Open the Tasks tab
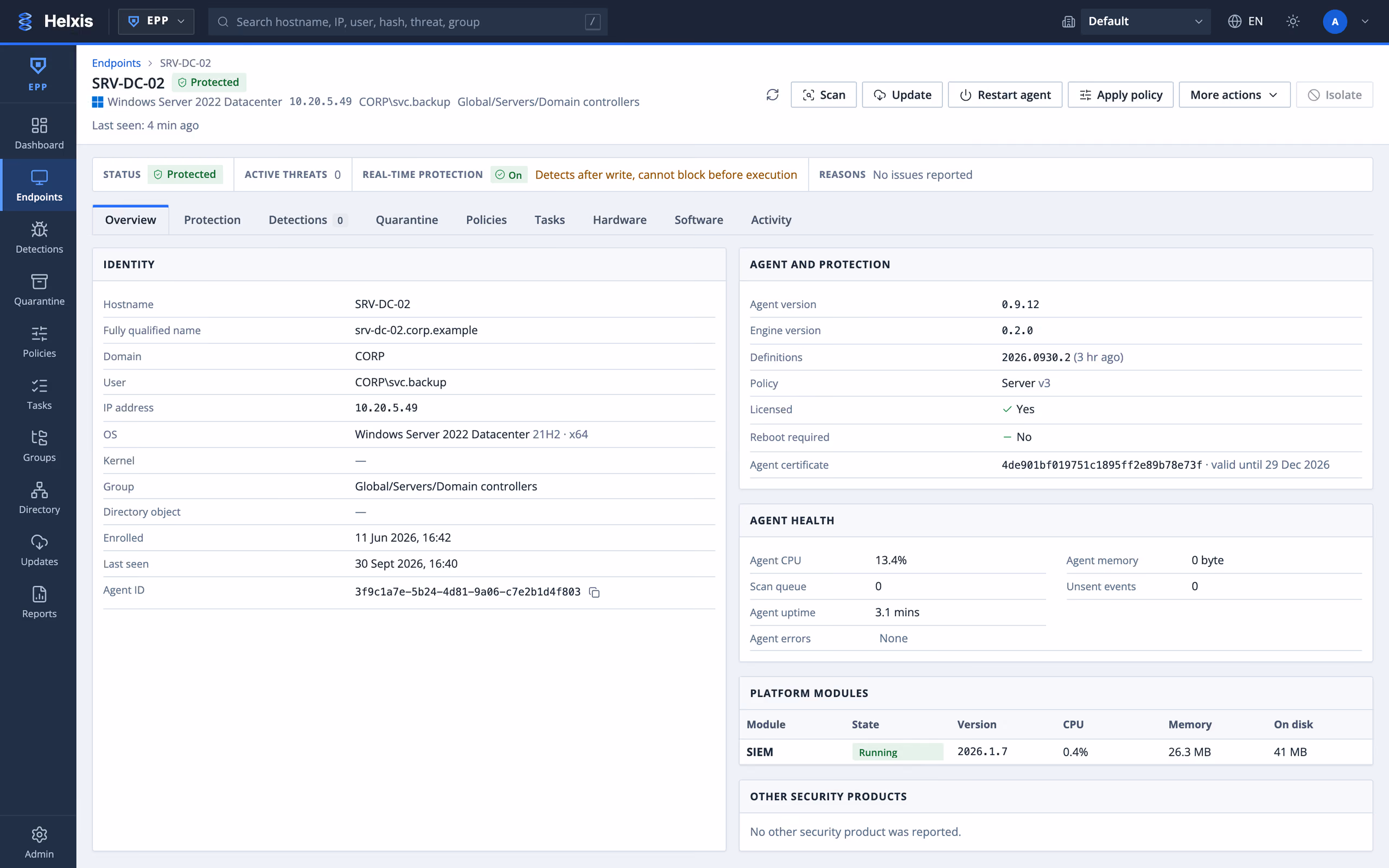 (549, 220)
